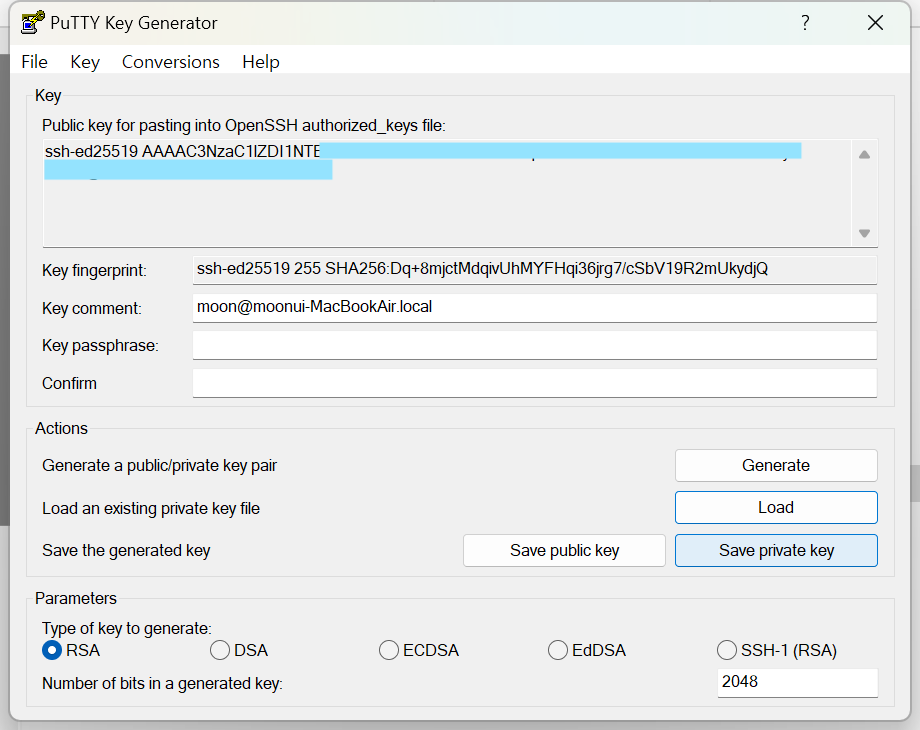The height and width of the screenshot is (730, 920).
Task: Focus the Confirm passphrase field
Action: [x=535, y=383]
